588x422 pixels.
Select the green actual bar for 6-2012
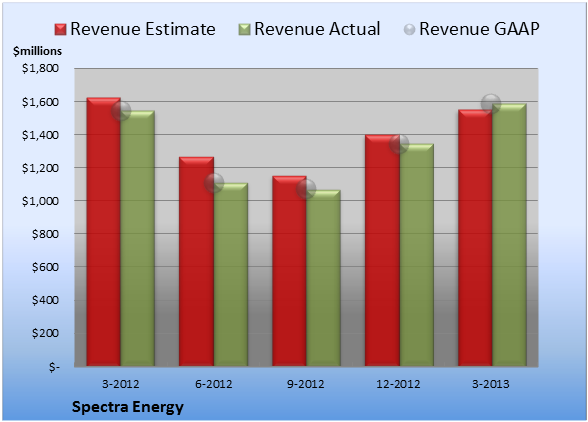pyautogui.click(x=231, y=275)
